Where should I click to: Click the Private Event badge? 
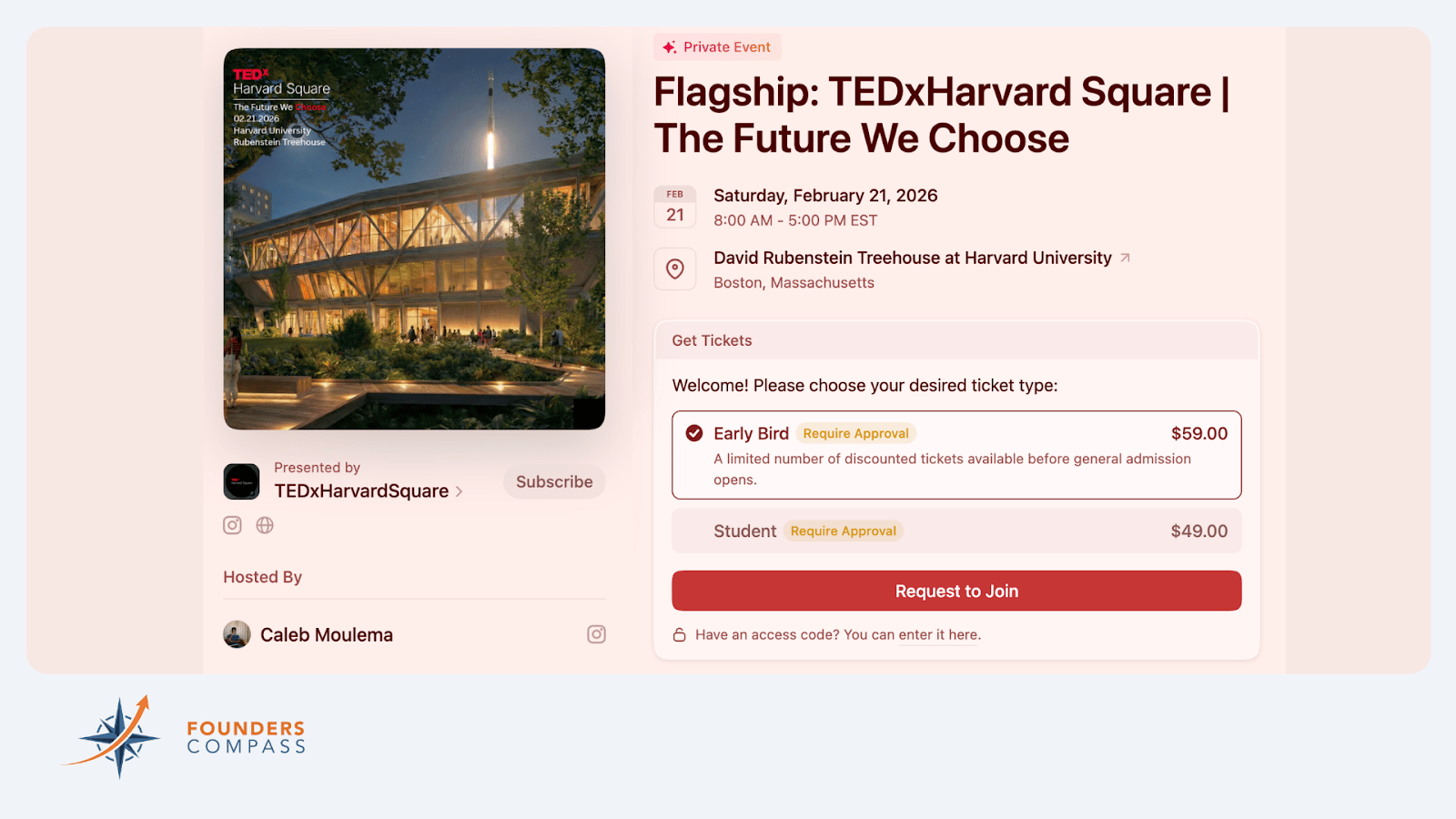(717, 47)
